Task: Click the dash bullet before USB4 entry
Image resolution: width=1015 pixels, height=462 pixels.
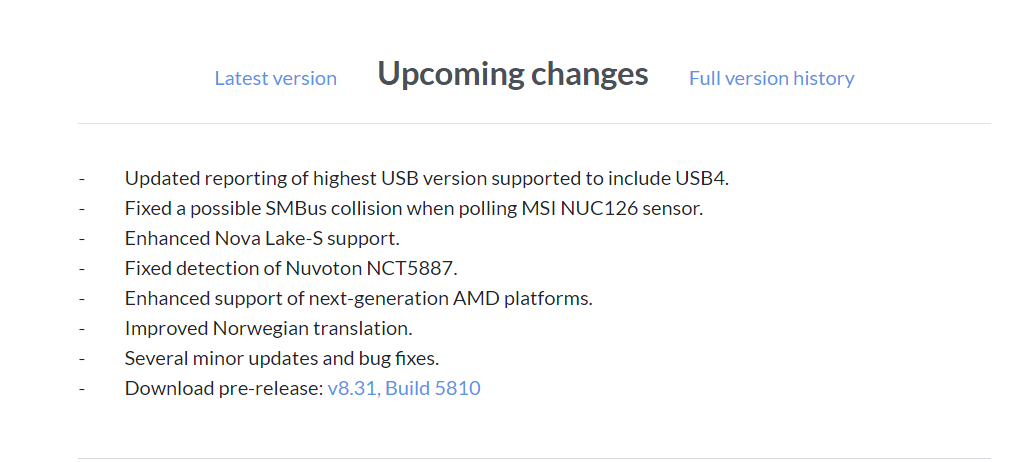Action: point(82,179)
